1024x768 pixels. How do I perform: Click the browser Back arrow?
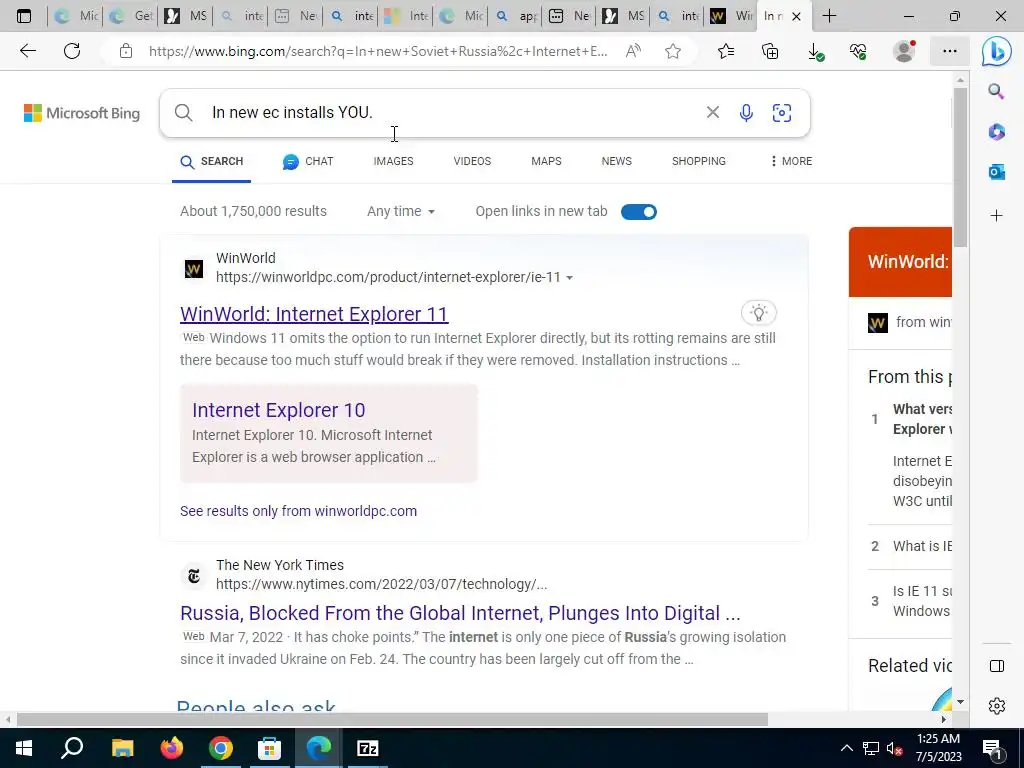point(27,51)
